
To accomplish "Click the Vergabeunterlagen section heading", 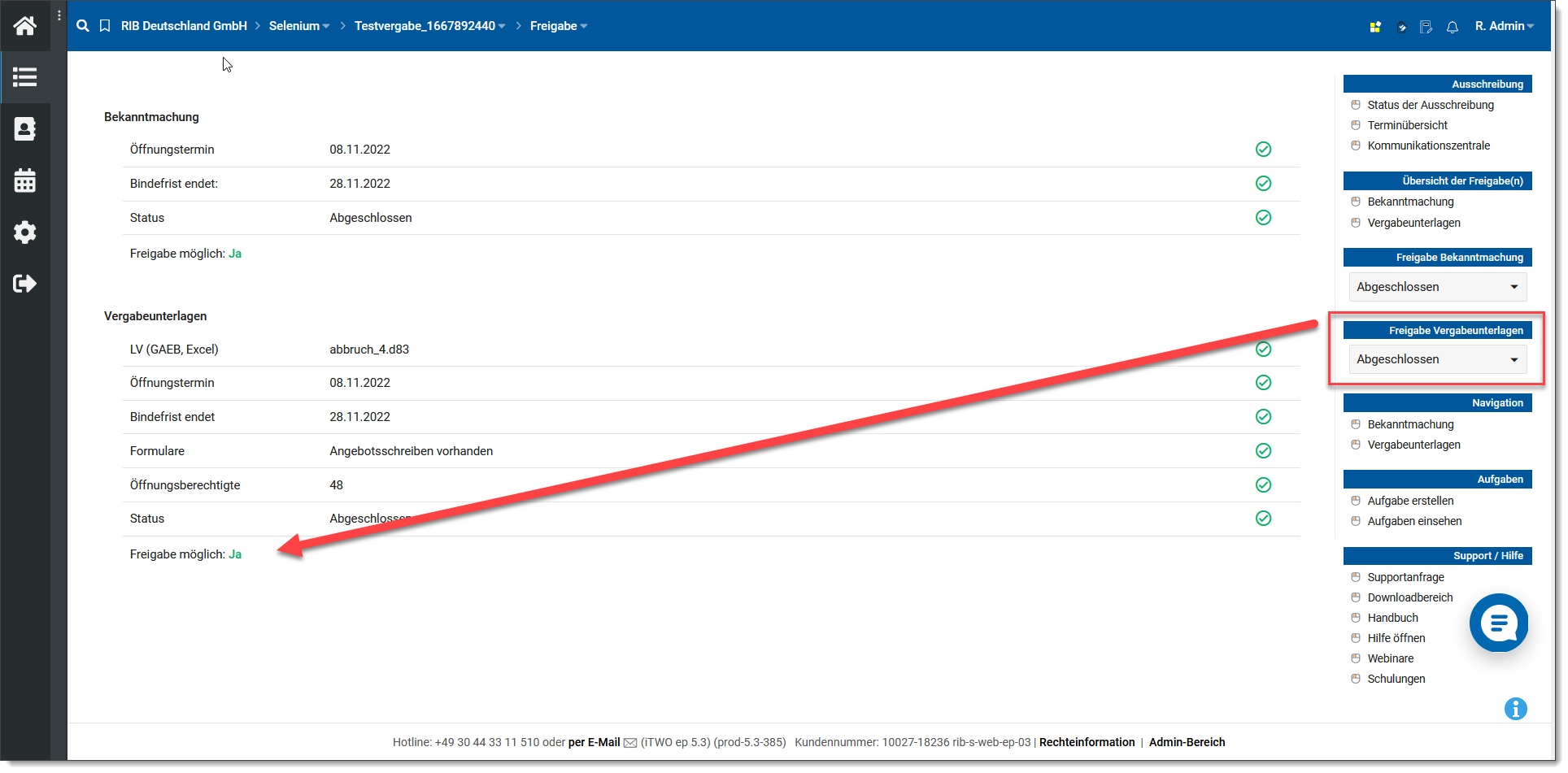I will coord(155,316).
